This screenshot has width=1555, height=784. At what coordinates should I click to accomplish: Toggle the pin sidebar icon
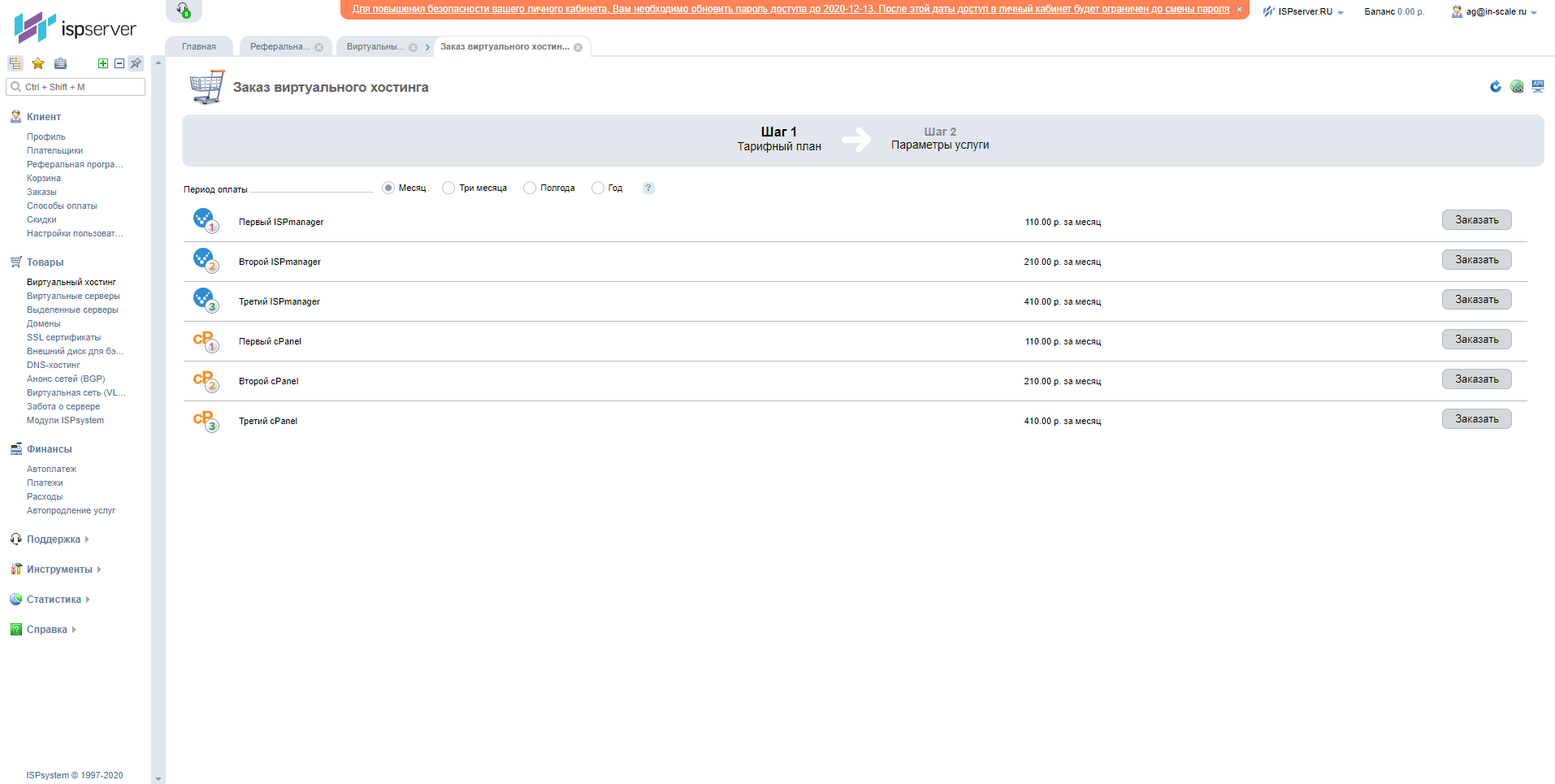point(136,63)
